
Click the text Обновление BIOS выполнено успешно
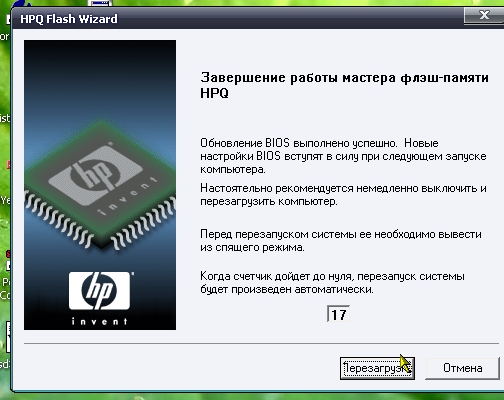tap(299, 143)
